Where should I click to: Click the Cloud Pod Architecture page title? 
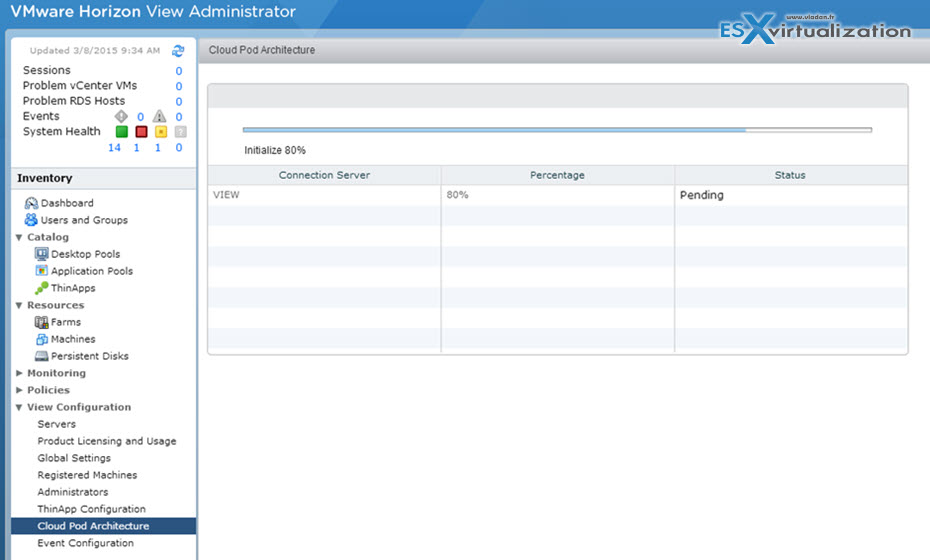(x=262, y=50)
